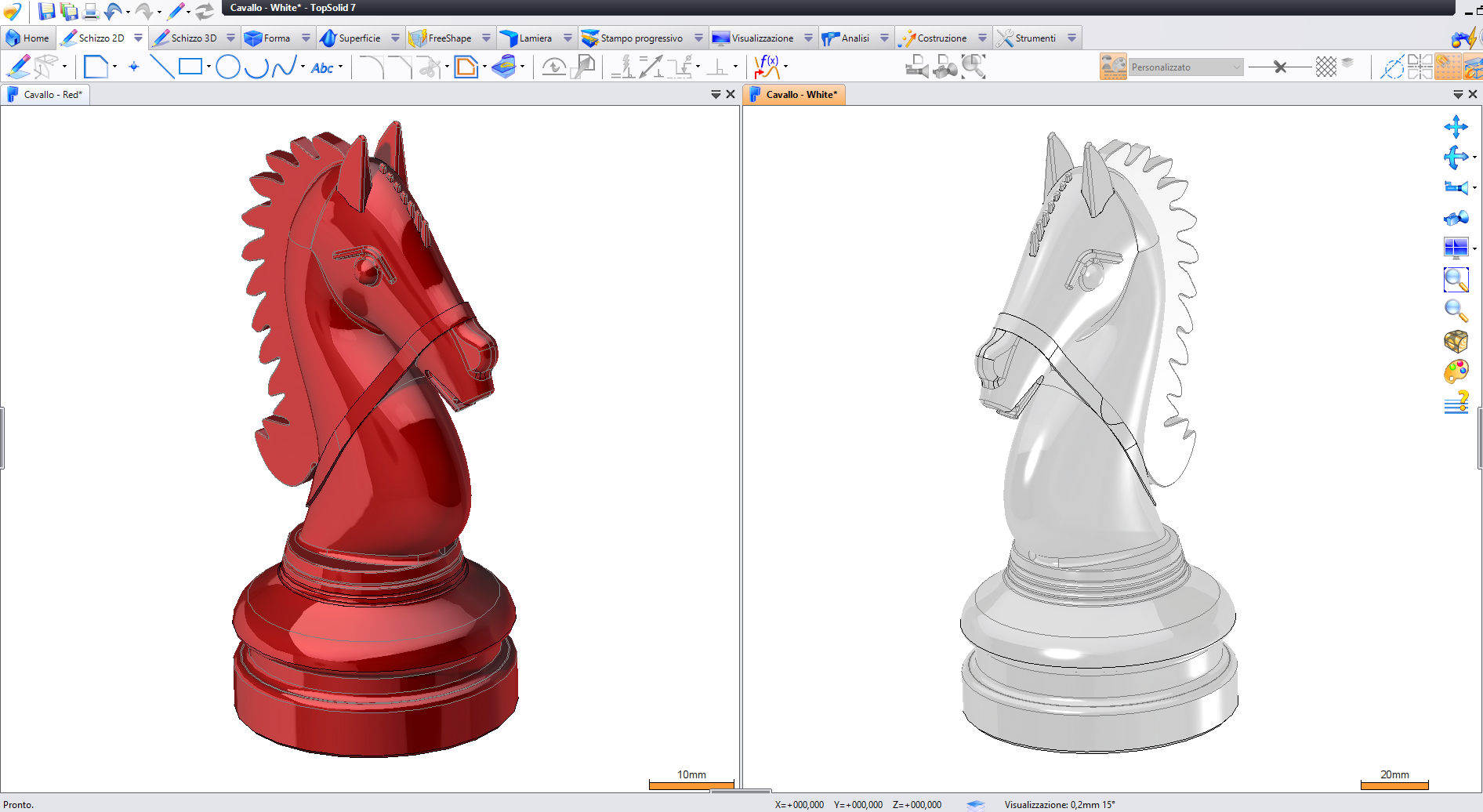Toggle the attributes palette button beside Personalizzato
Image resolution: width=1483 pixels, height=812 pixels.
coord(1113,67)
